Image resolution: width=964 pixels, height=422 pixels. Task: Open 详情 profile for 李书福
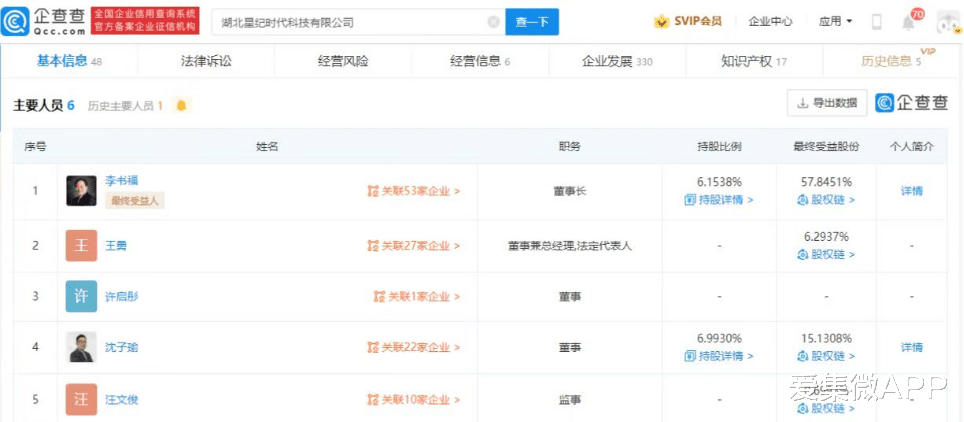pos(912,191)
